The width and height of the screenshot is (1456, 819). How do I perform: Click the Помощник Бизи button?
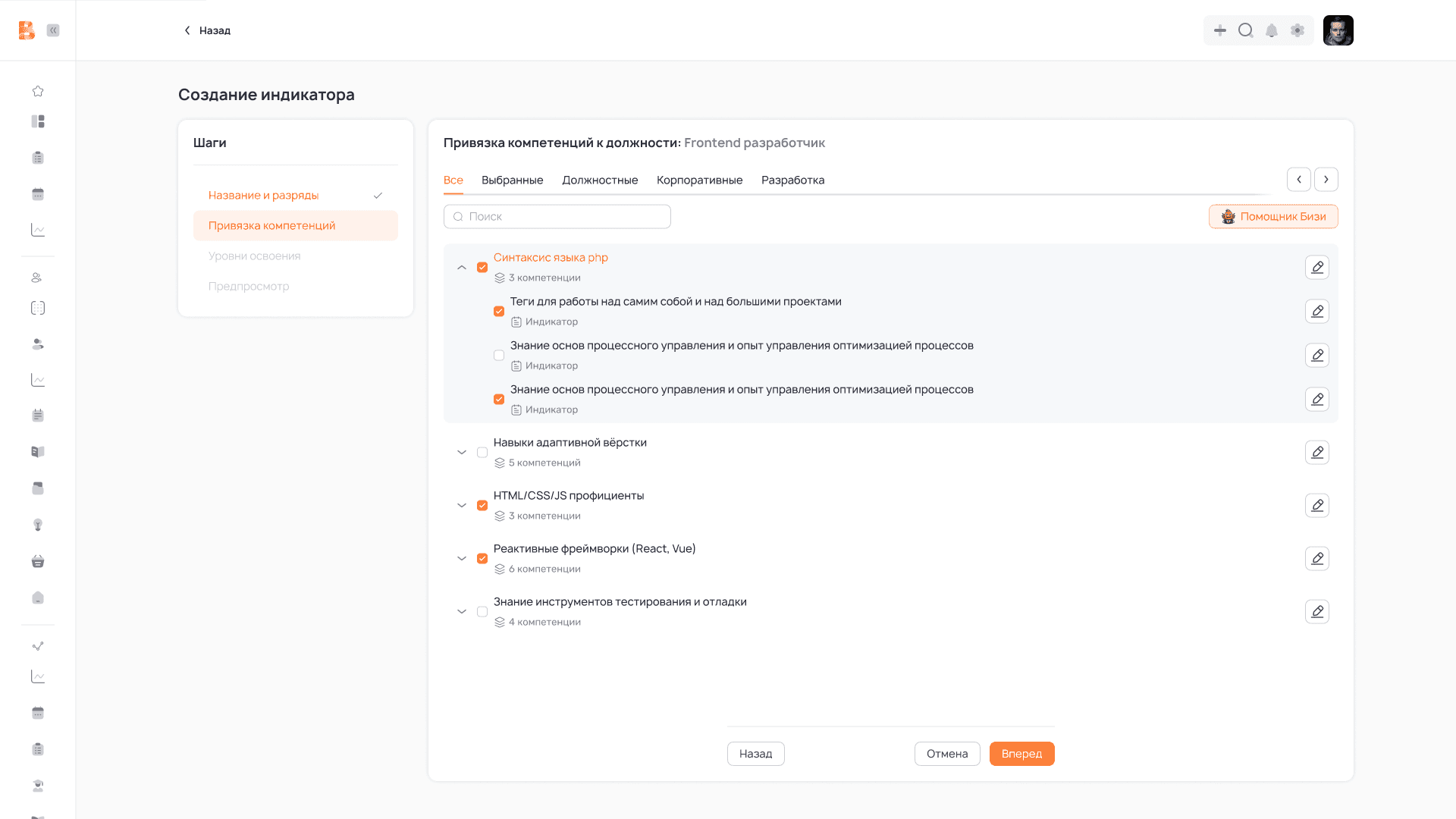point(1273,217)
